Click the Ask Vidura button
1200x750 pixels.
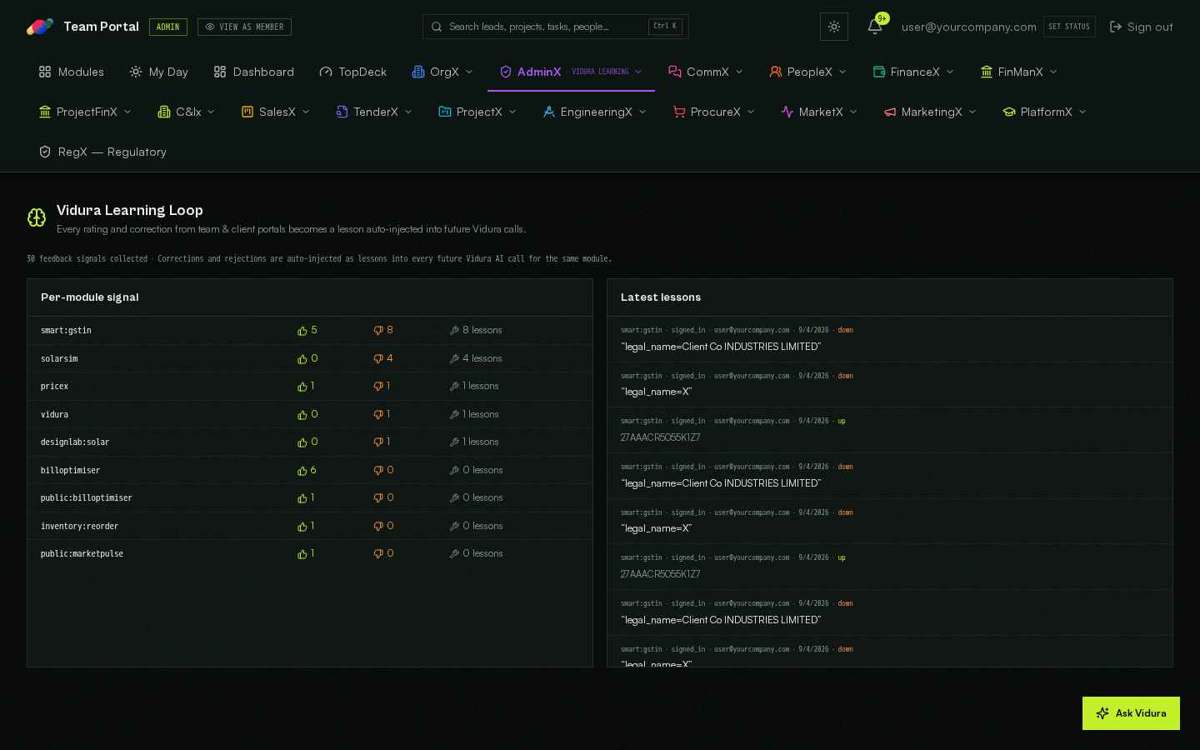(1131, 713)
